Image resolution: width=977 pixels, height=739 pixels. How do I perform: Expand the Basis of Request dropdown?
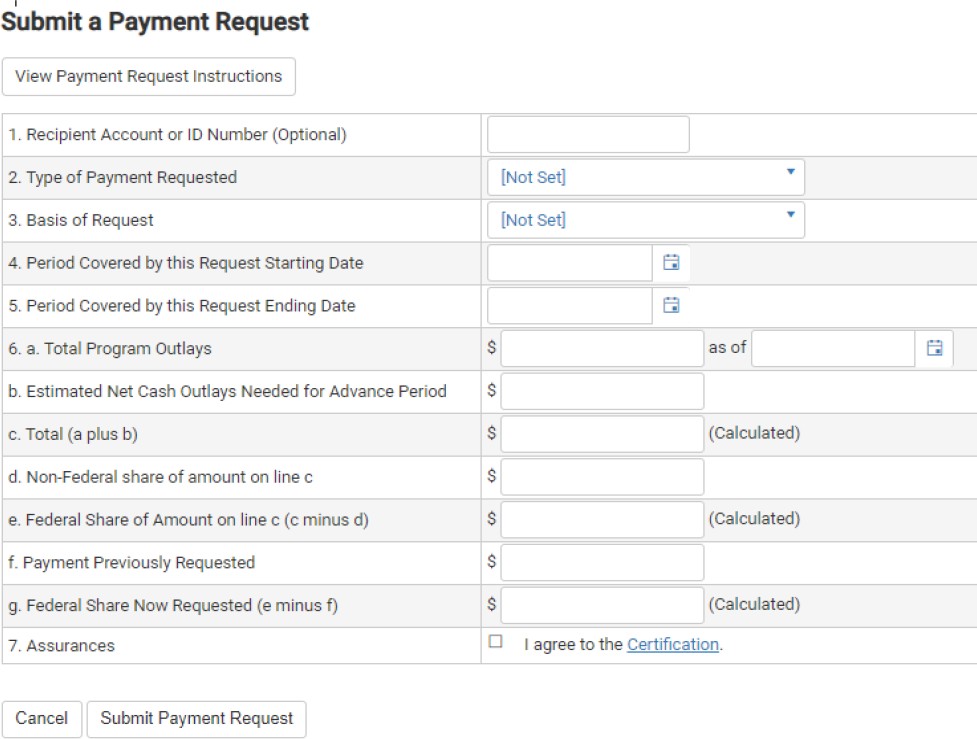click(645, 220)
